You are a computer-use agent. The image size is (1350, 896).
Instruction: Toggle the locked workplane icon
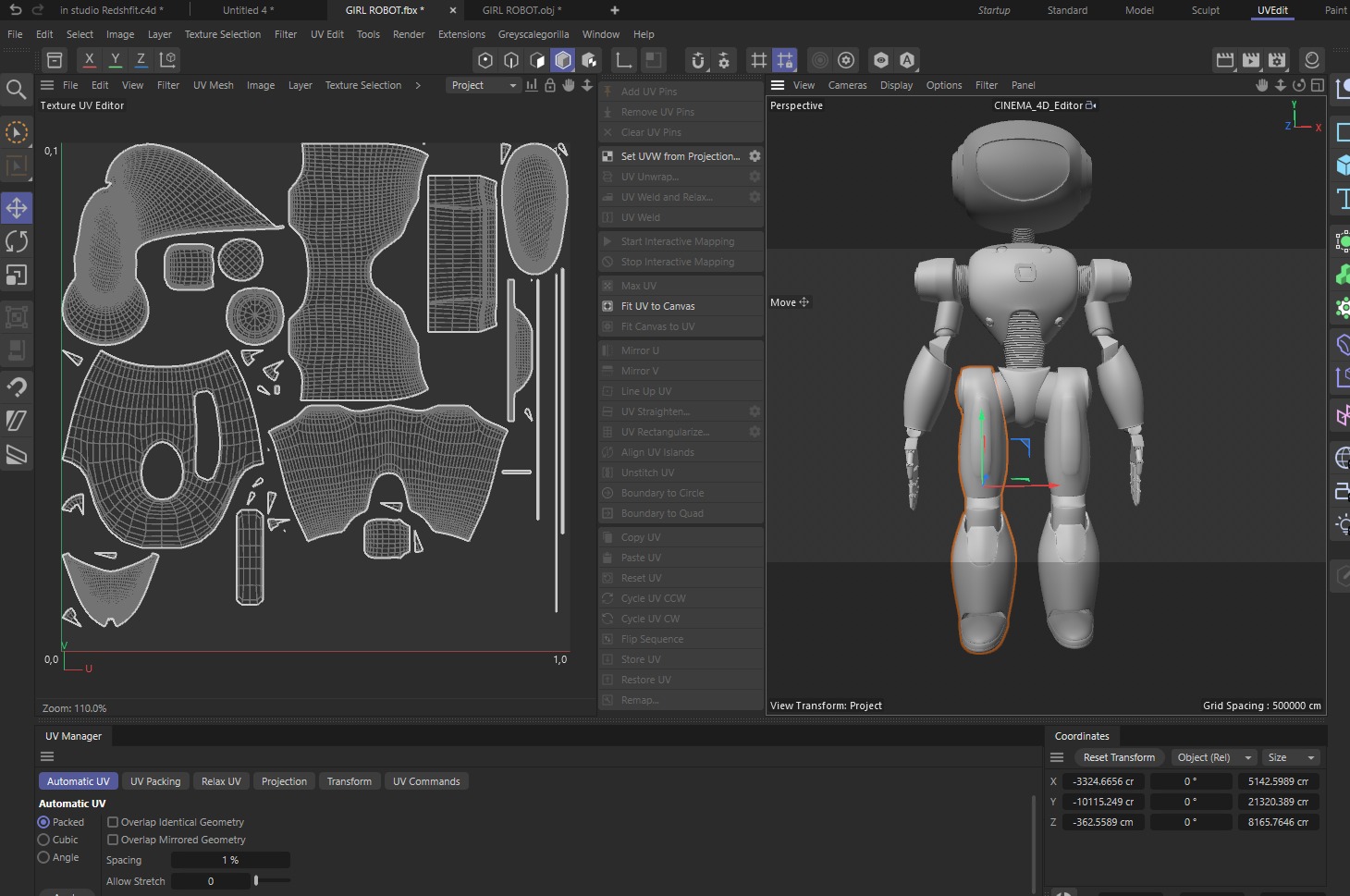785,60
